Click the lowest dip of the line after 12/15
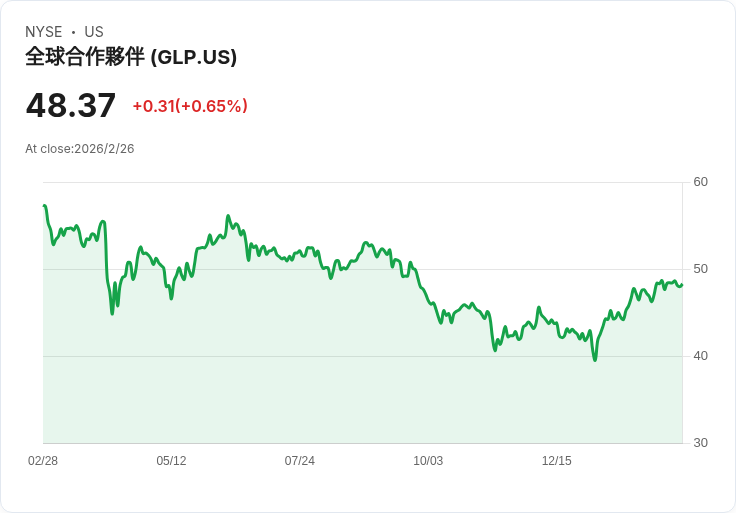 [595, 359]
